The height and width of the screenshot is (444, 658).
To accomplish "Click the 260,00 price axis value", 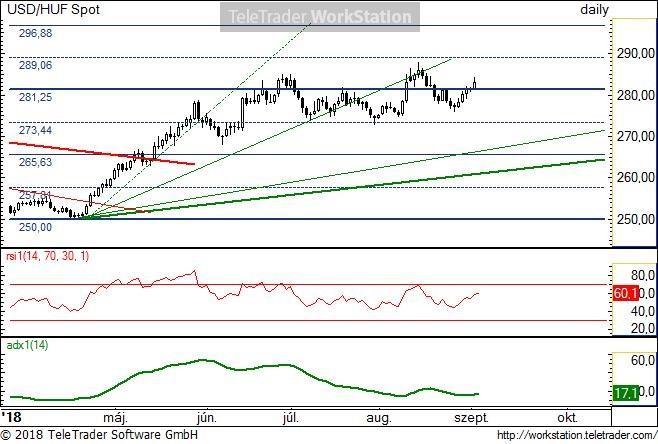I will coord(636,177).
